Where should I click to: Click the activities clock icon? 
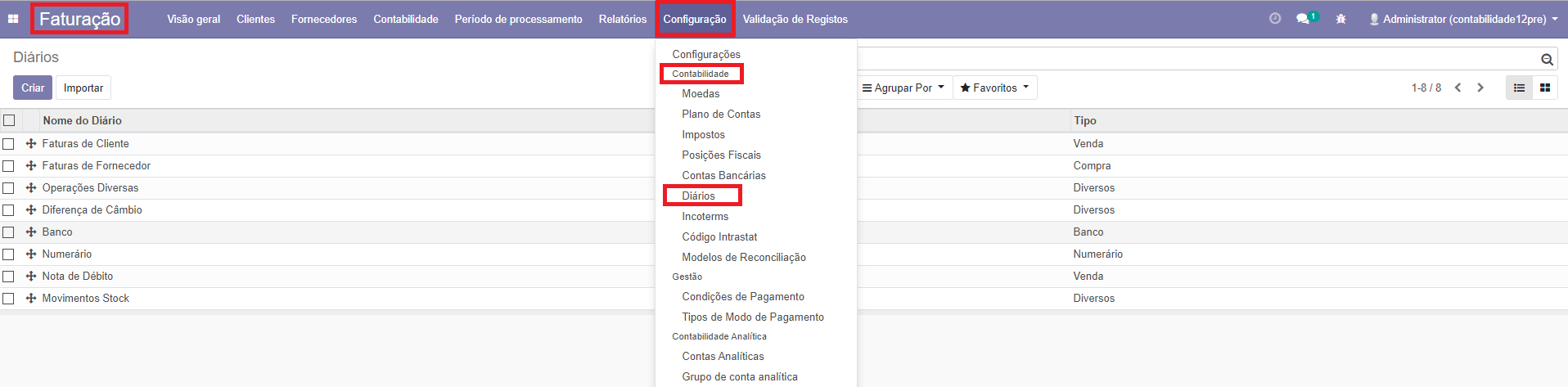click(1274, 19)
